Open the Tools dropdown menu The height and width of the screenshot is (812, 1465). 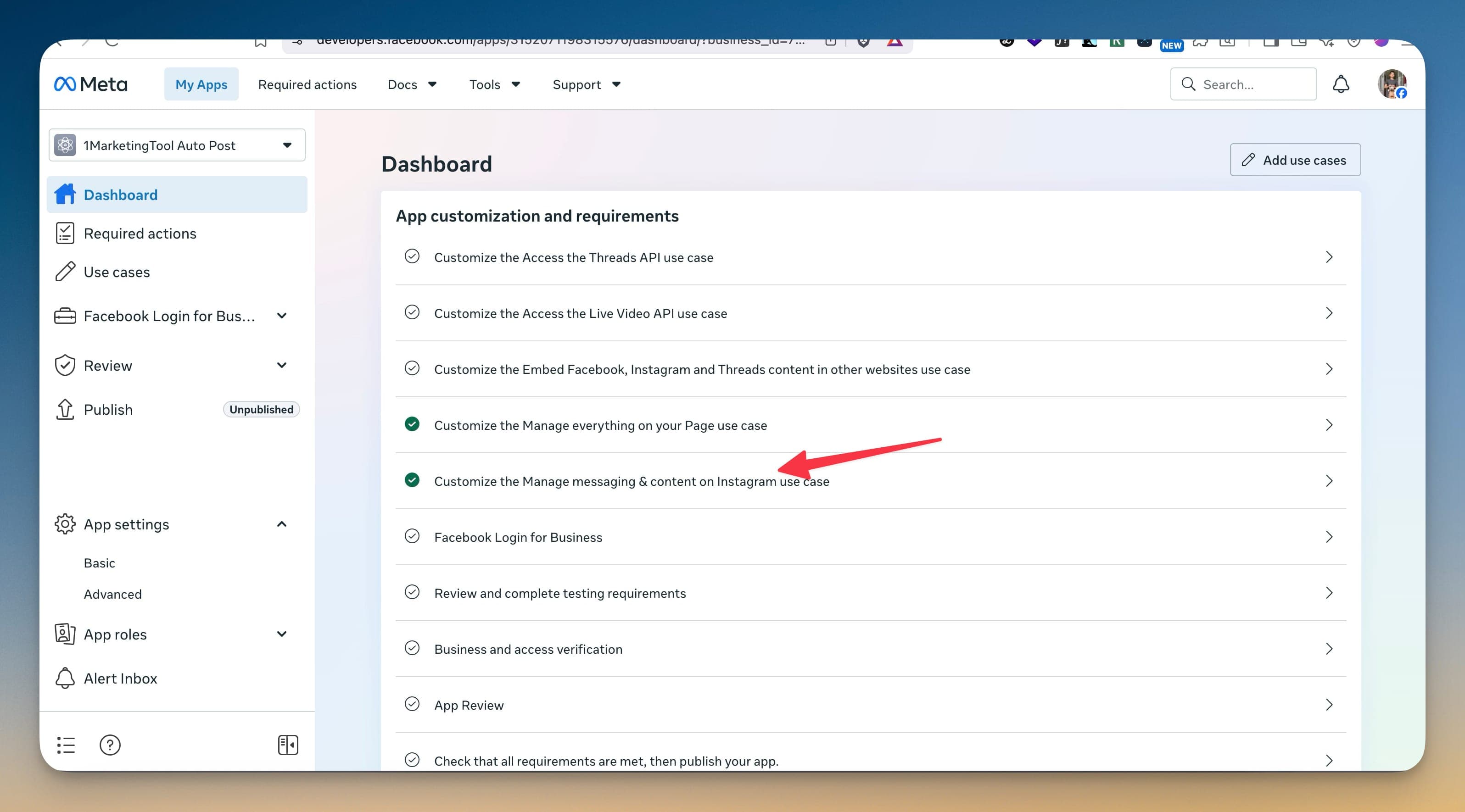click(494, 84)
